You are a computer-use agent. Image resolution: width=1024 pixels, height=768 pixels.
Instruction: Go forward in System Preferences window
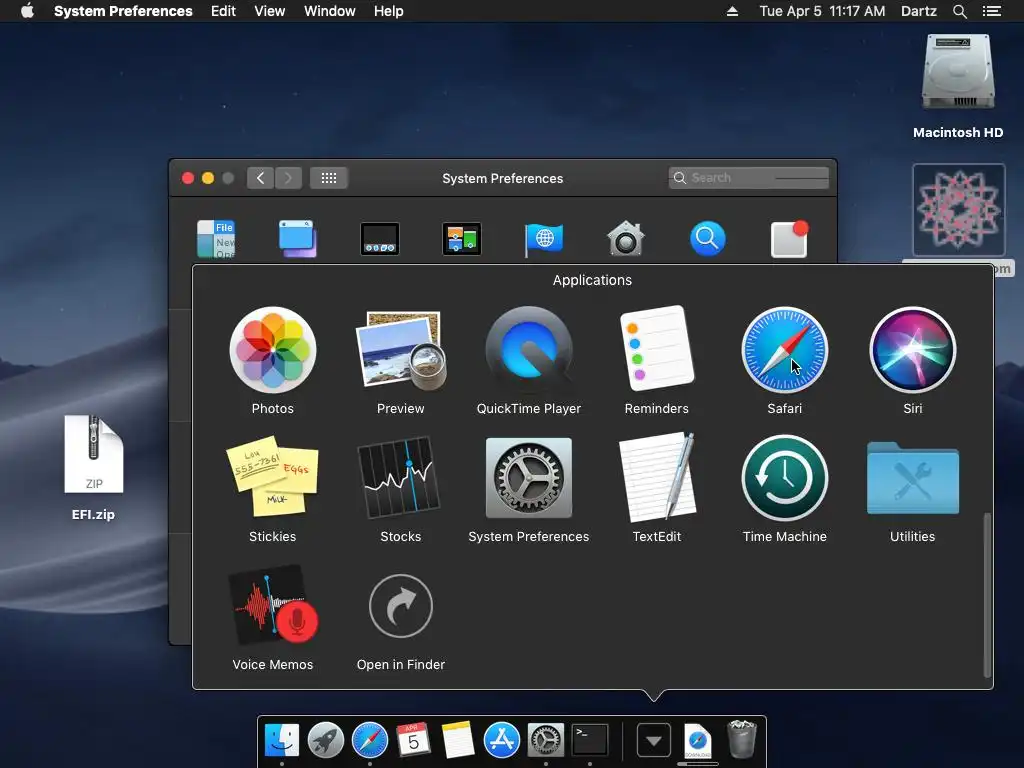pos(288,178)
